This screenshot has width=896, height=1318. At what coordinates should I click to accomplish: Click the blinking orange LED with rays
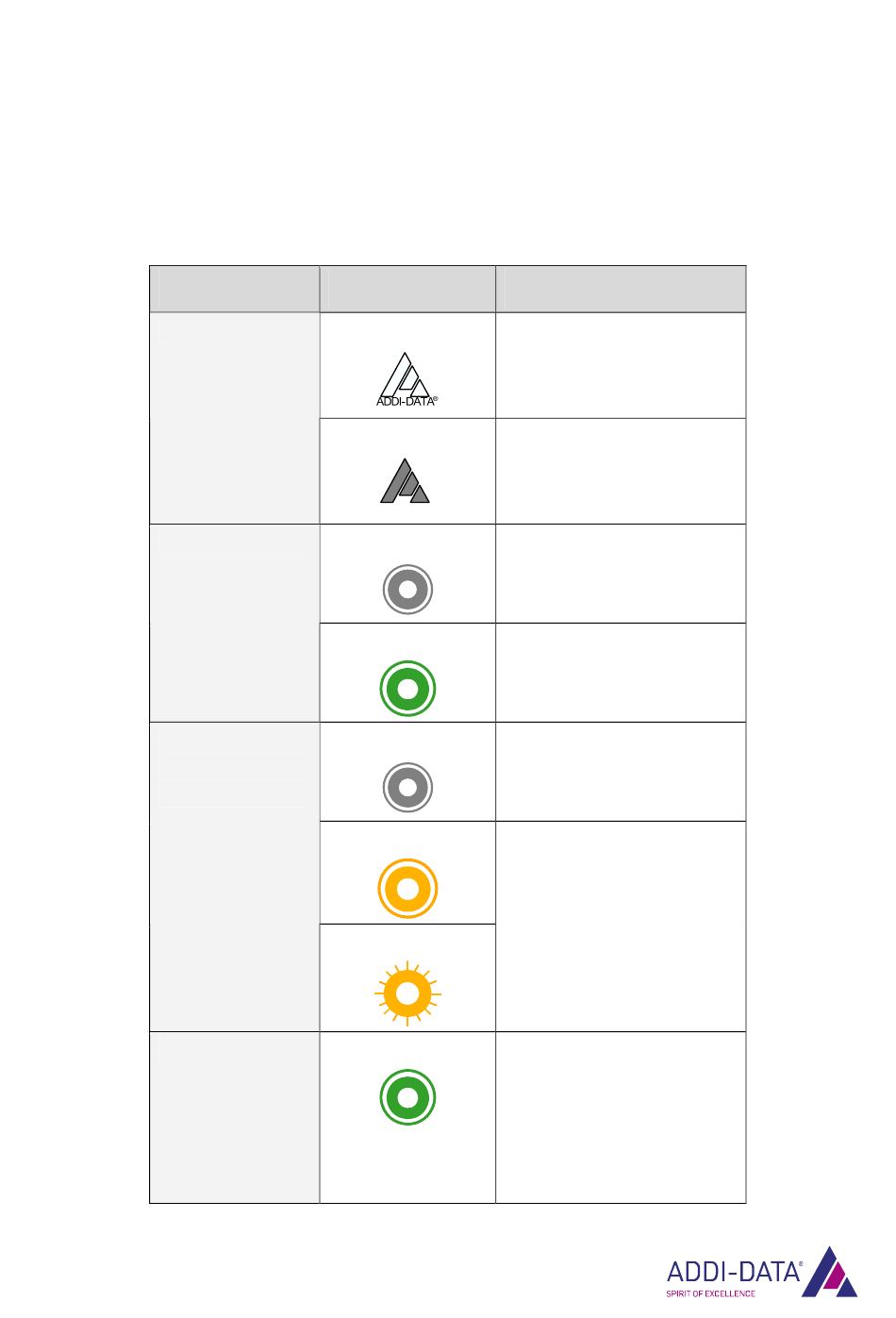pyautogui.click(x=407, y=993)
